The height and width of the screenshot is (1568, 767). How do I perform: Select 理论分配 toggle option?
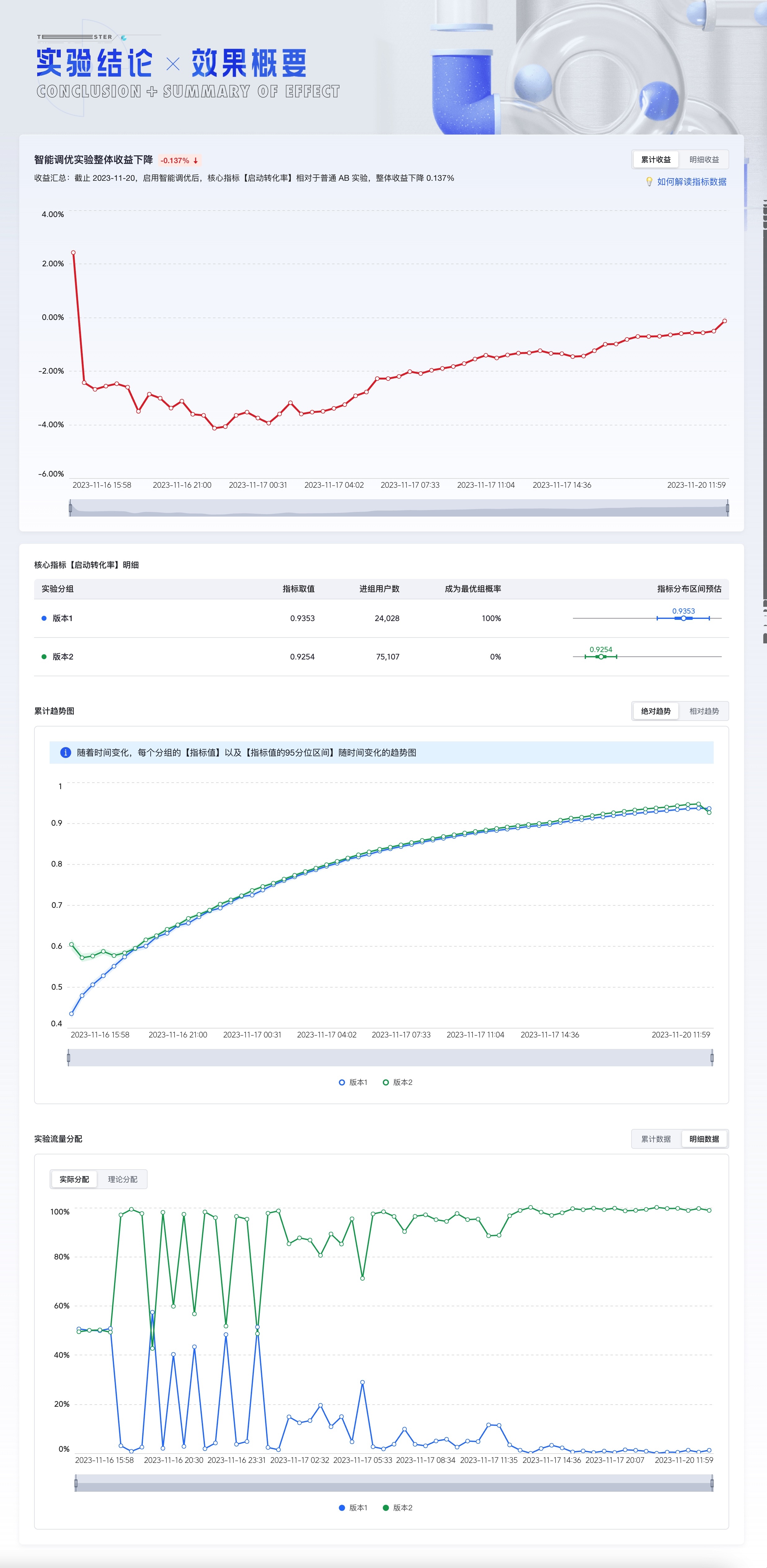[x=122, y=1179]
